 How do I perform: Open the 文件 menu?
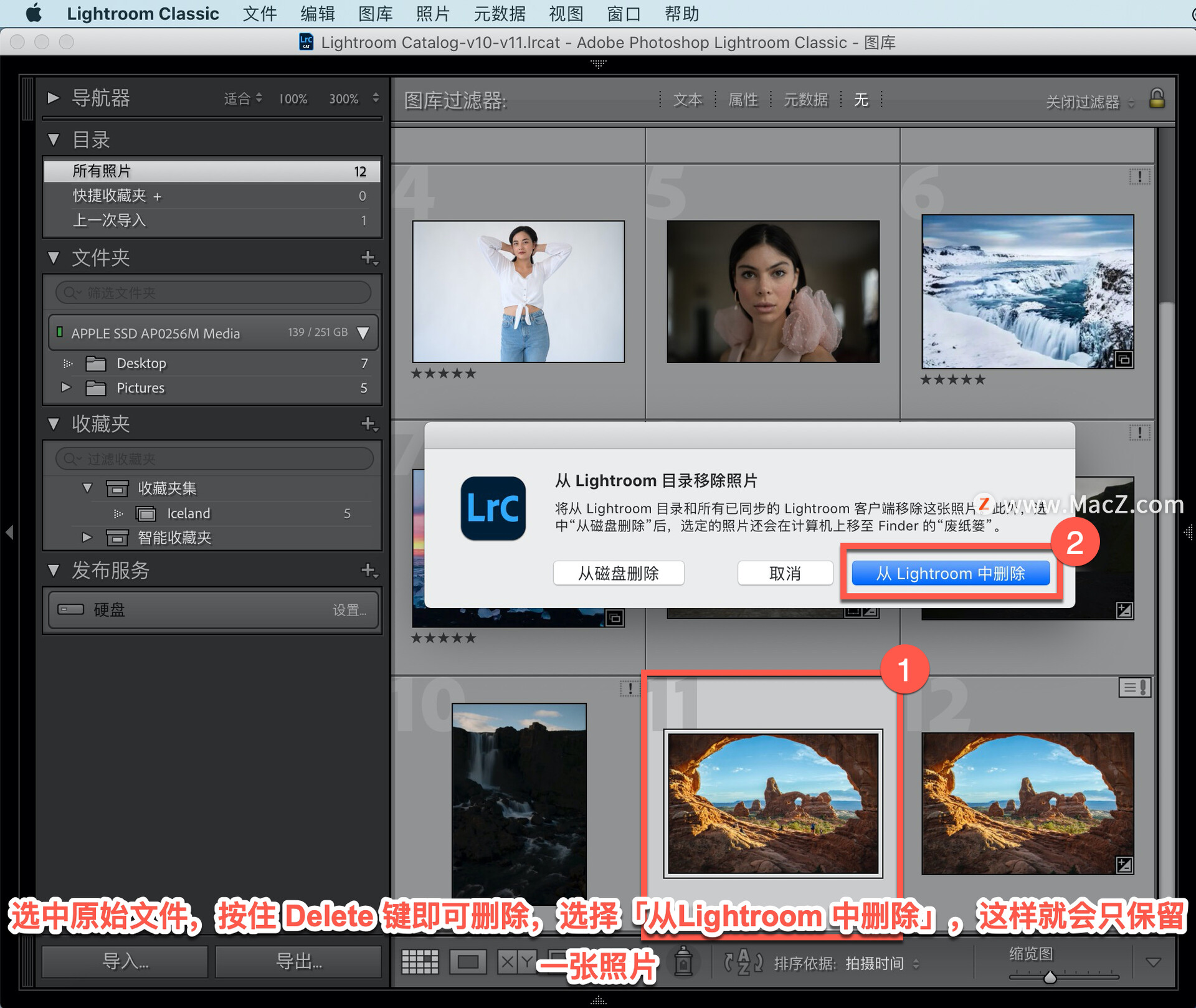tap(259, 13)
